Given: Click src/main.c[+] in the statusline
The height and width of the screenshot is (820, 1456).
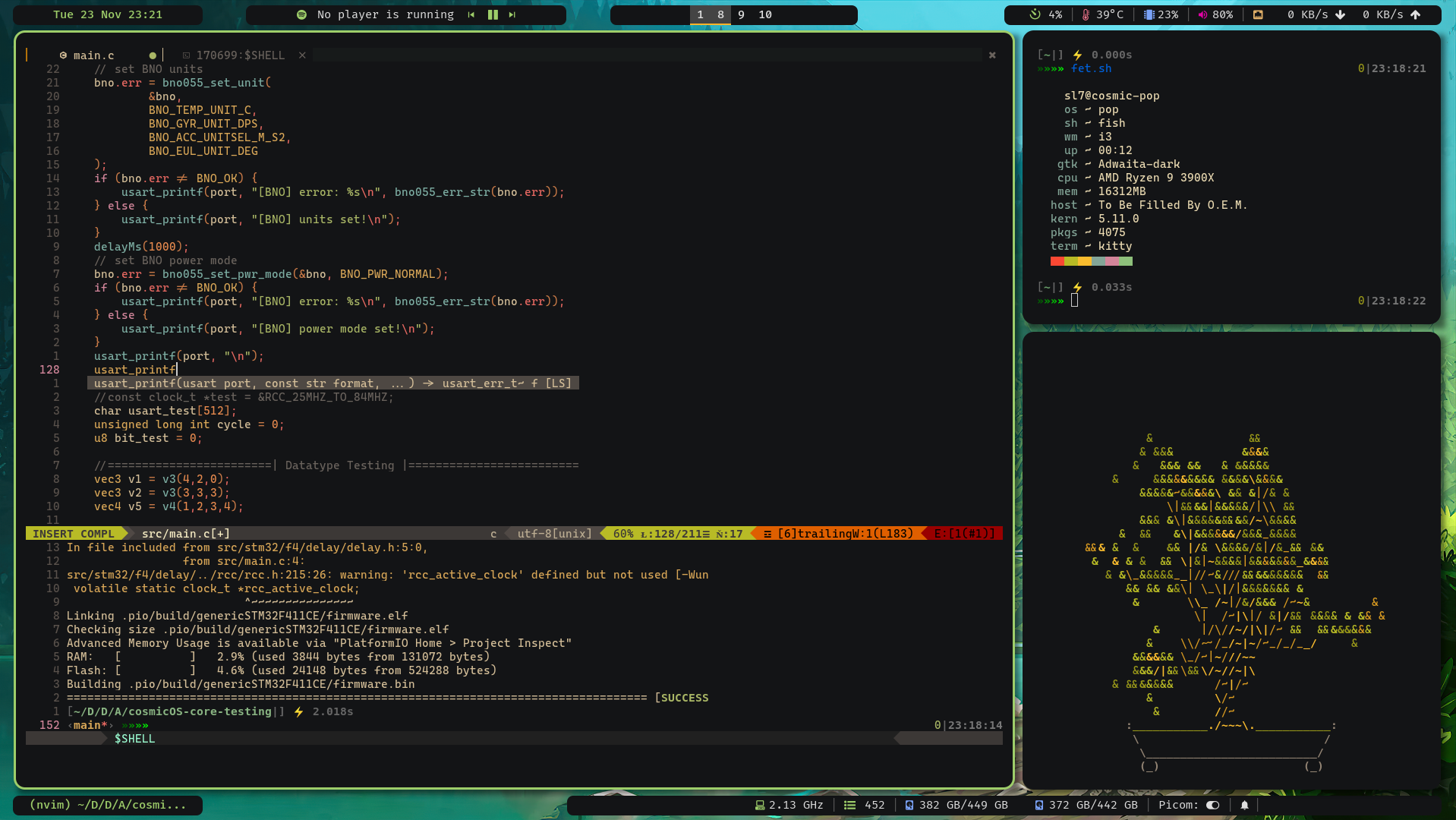Looking at the screenshot, I should (x=186, y=534).
